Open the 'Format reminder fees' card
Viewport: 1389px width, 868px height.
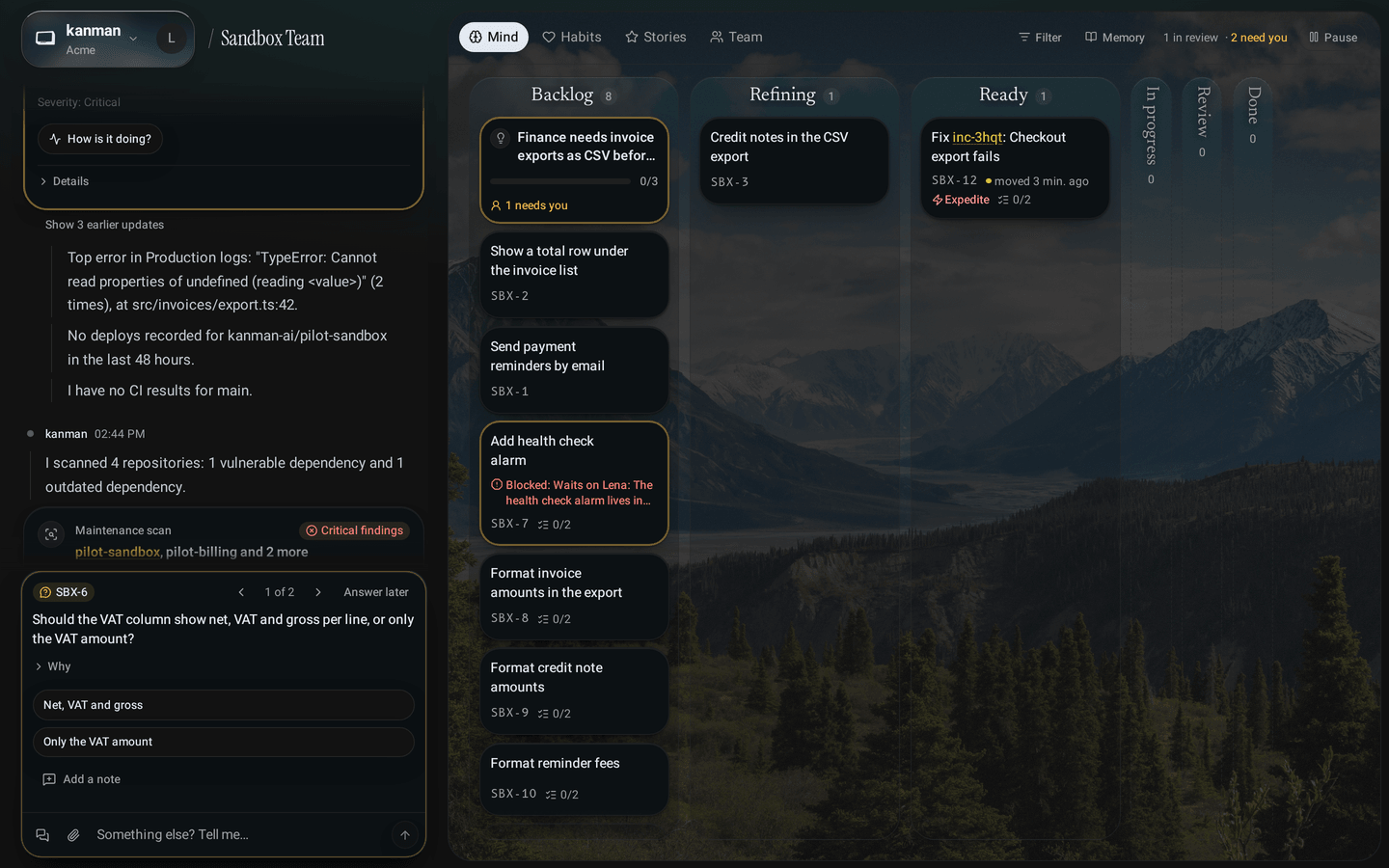[x=574, y=779]
